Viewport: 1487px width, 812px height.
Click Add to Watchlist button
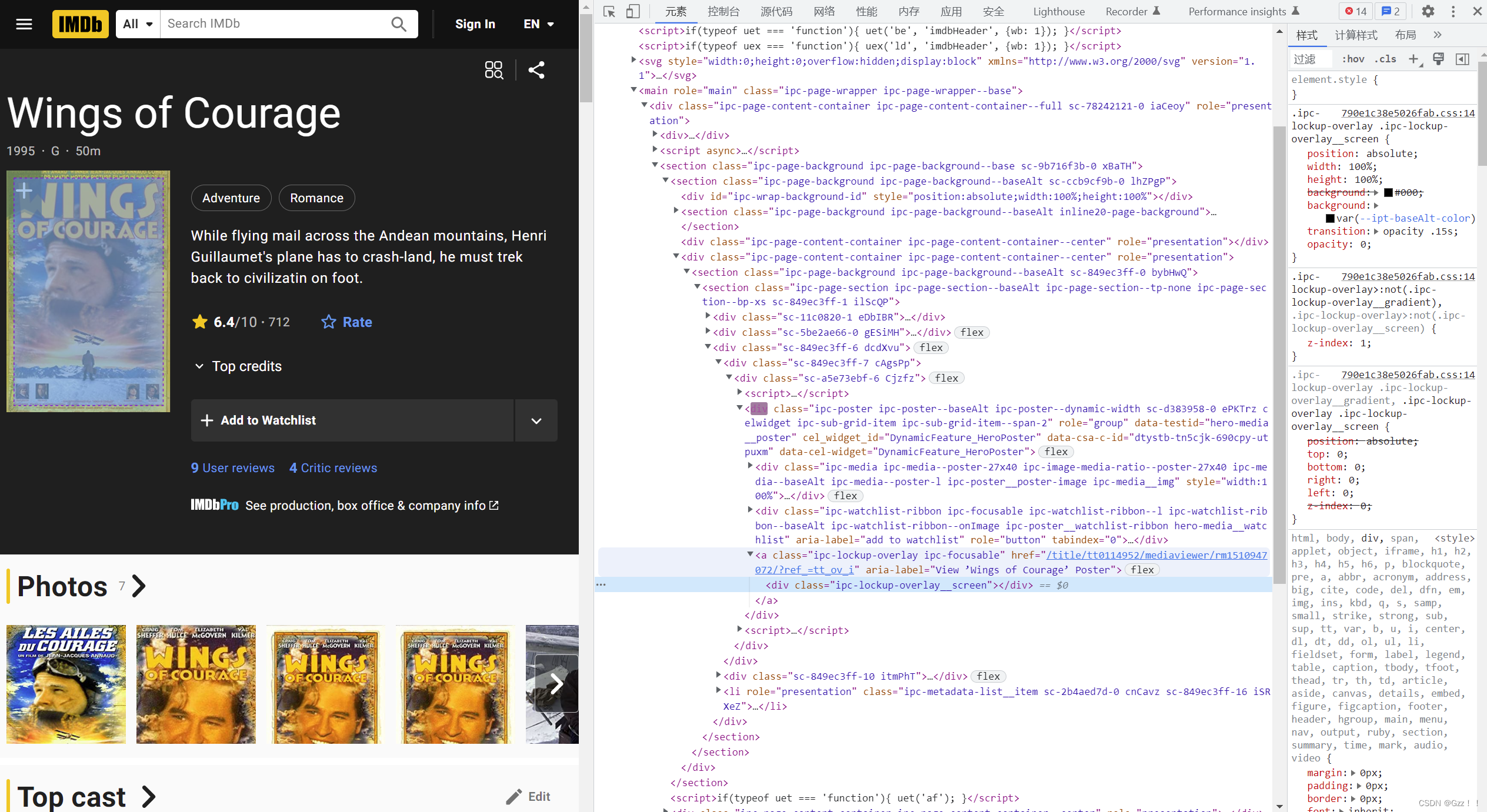(x=352, y=421)
